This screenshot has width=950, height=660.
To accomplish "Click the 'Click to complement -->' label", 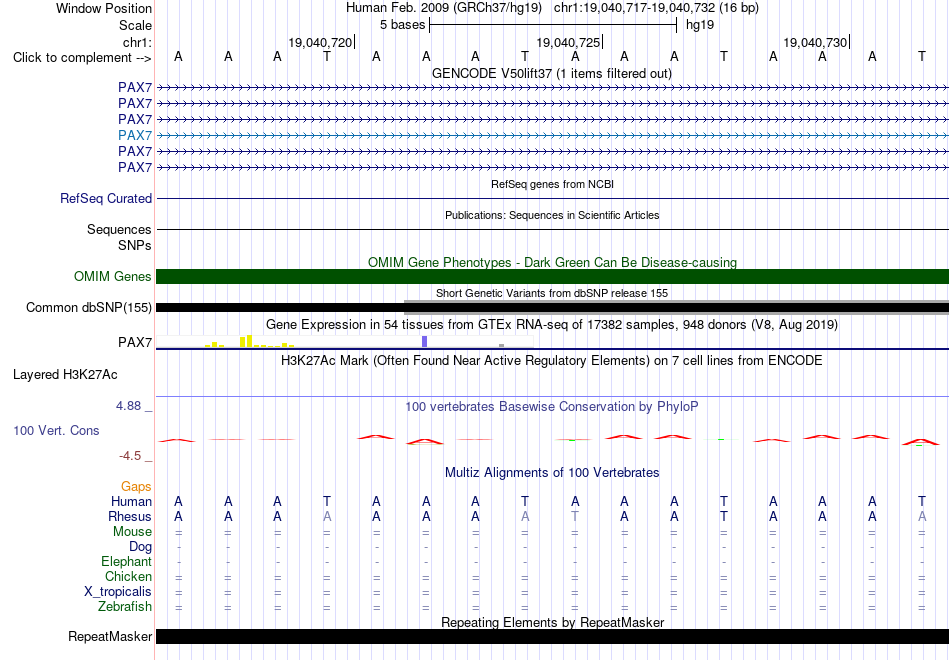I will click(x=82, y=58).
